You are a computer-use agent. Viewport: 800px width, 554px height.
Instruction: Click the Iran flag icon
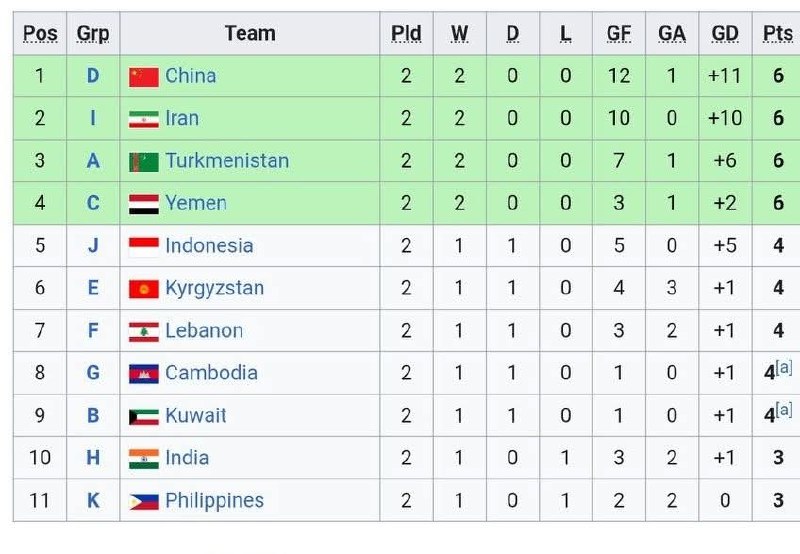(143, 119)
